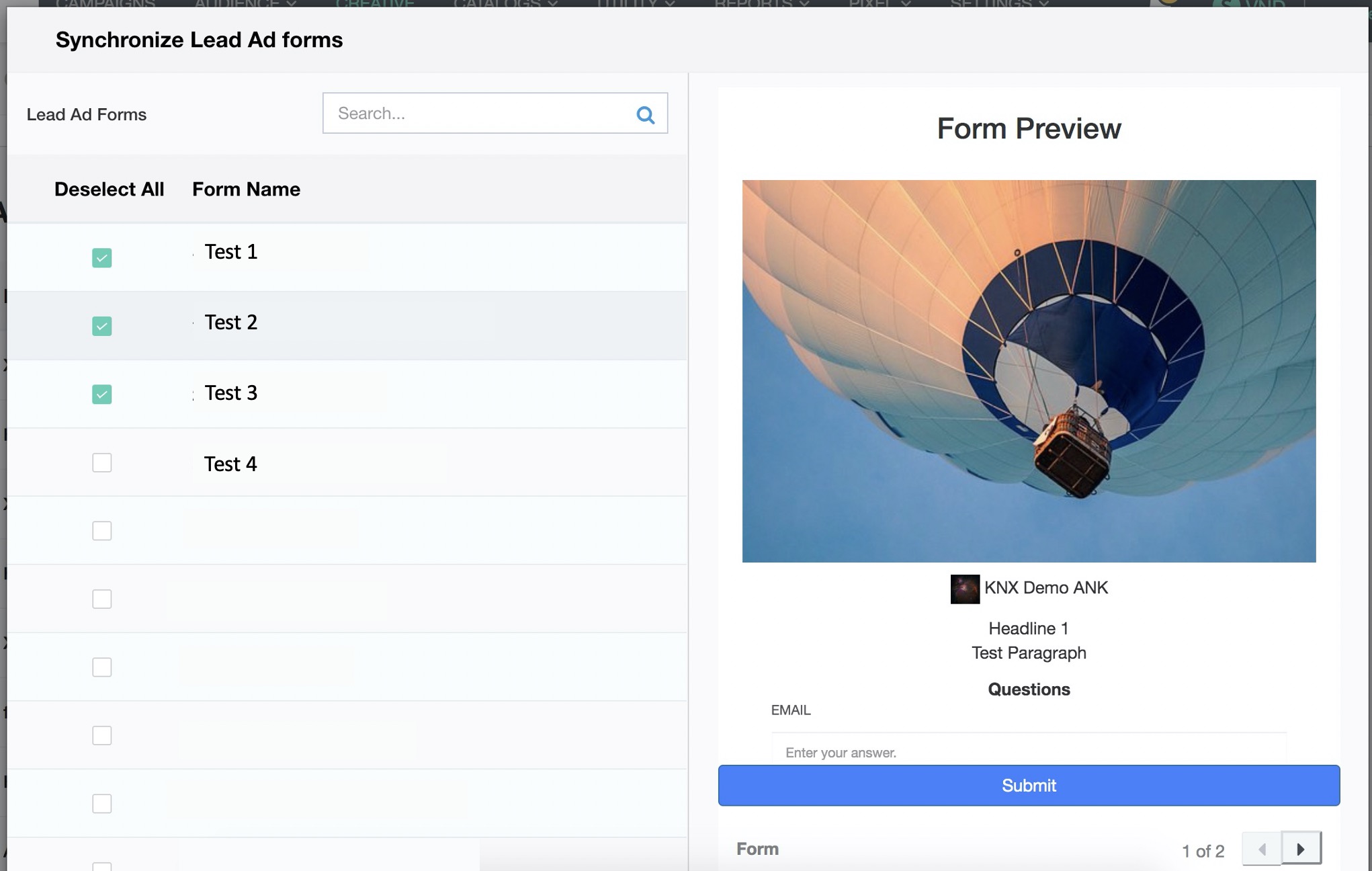Image resolution: width=1372 pixels, height=871 pixels.
Task: Click the Form Name column header
Action: (x=246, y=190)
